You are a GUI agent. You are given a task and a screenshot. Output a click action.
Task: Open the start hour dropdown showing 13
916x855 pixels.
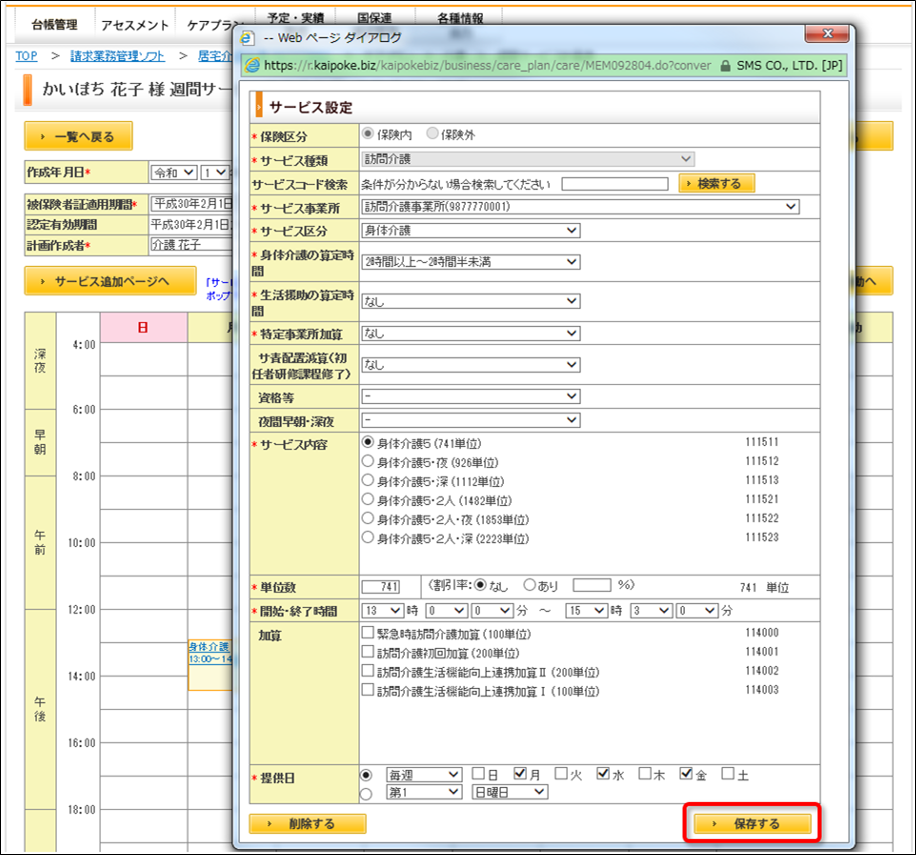(x=383, y=610)
